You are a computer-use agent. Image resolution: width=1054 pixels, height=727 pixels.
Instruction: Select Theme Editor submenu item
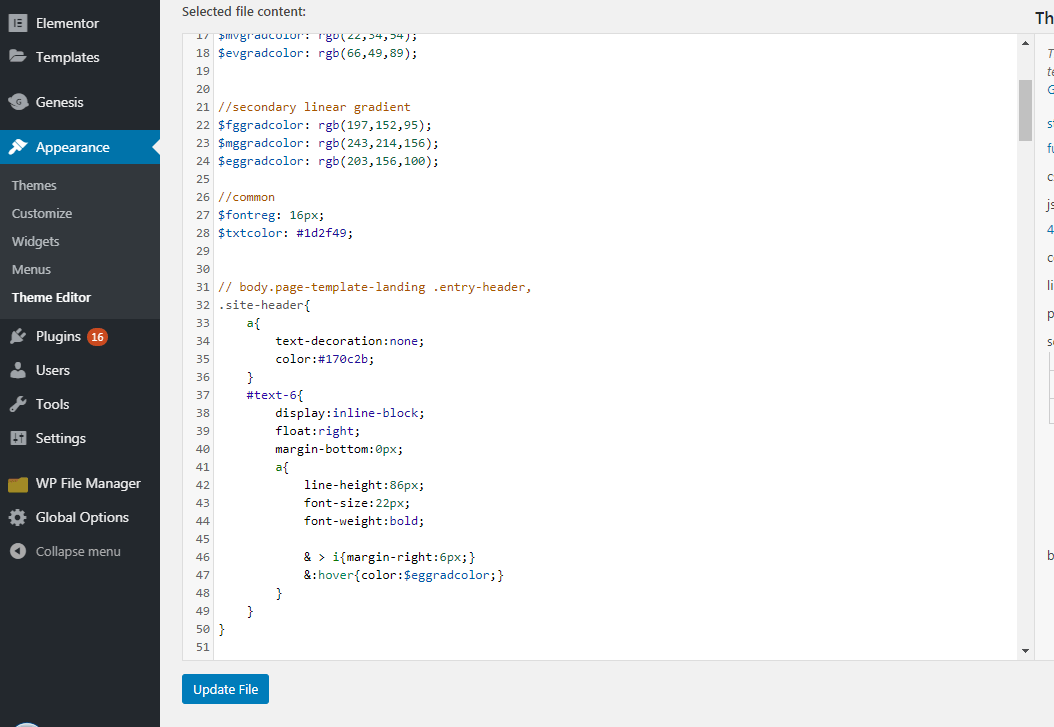[51, 298]
